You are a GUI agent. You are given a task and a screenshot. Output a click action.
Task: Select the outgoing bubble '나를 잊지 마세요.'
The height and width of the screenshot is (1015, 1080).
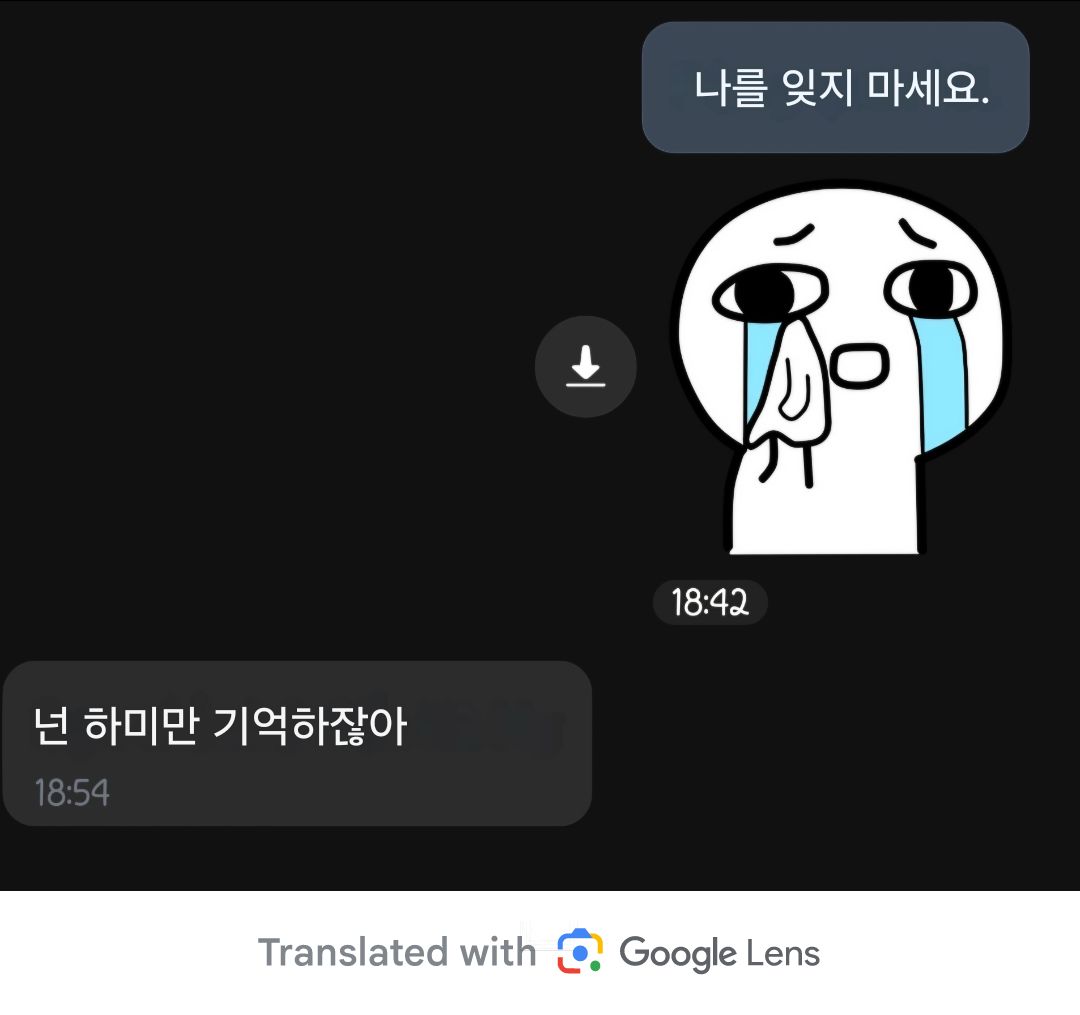click(835, 87)
